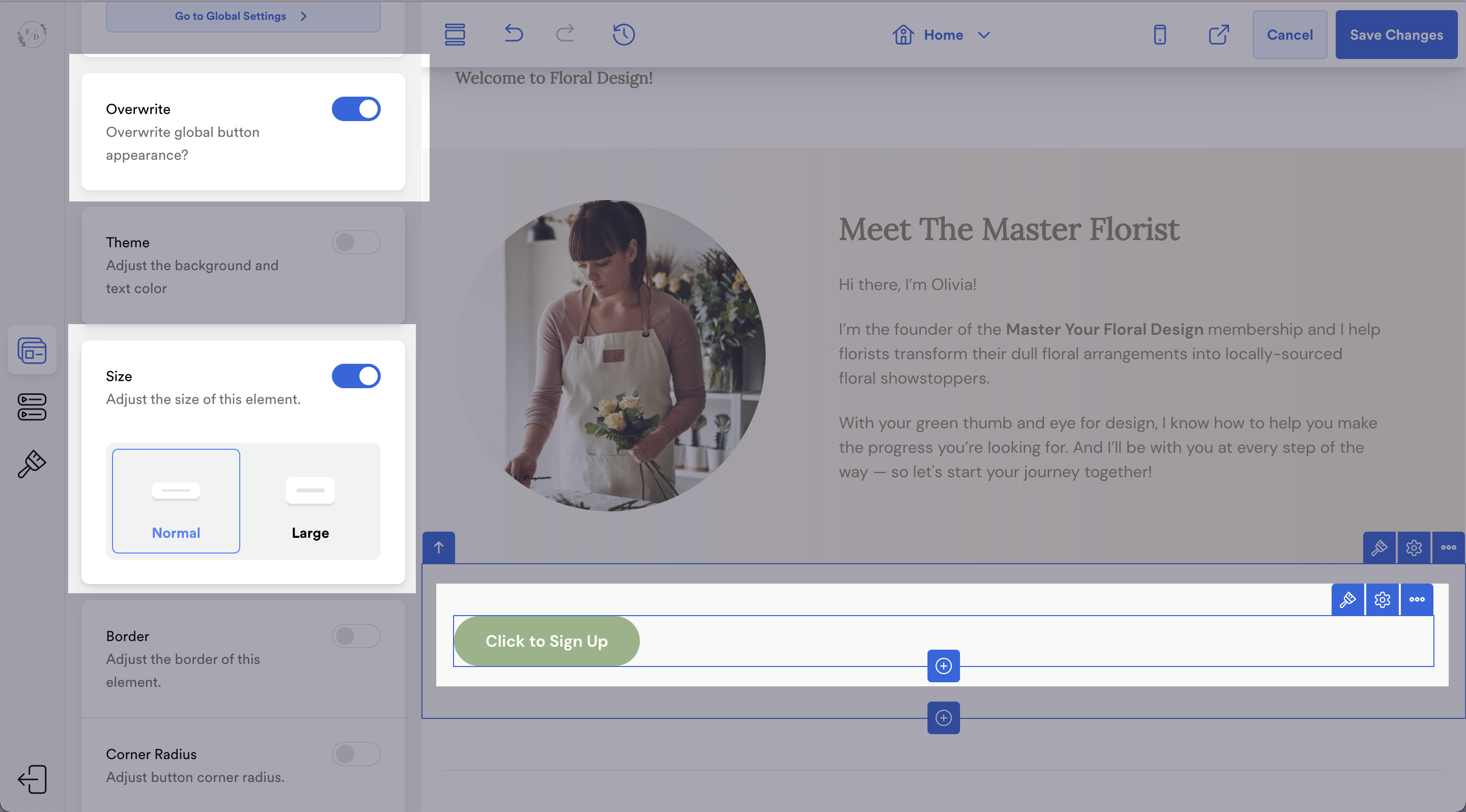Enable the Theme toggle
1466x812 pixels.
[356, 242]
